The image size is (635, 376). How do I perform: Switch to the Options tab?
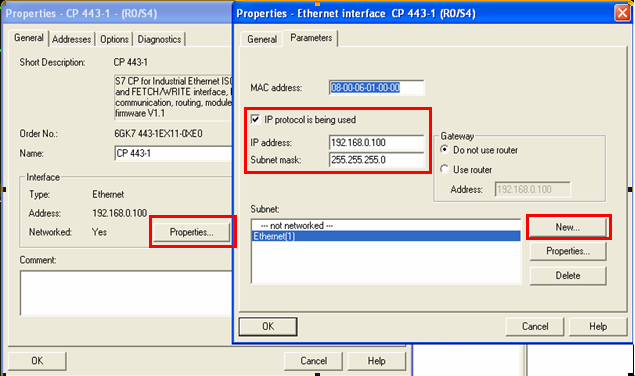[x=114, y=39]
